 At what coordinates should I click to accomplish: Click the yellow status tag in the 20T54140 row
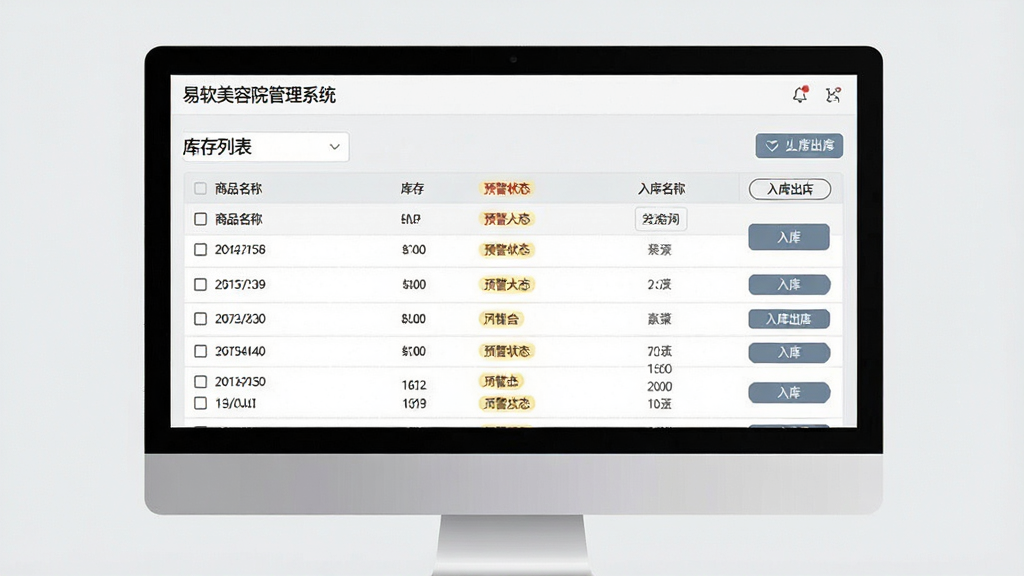point(507,351)
